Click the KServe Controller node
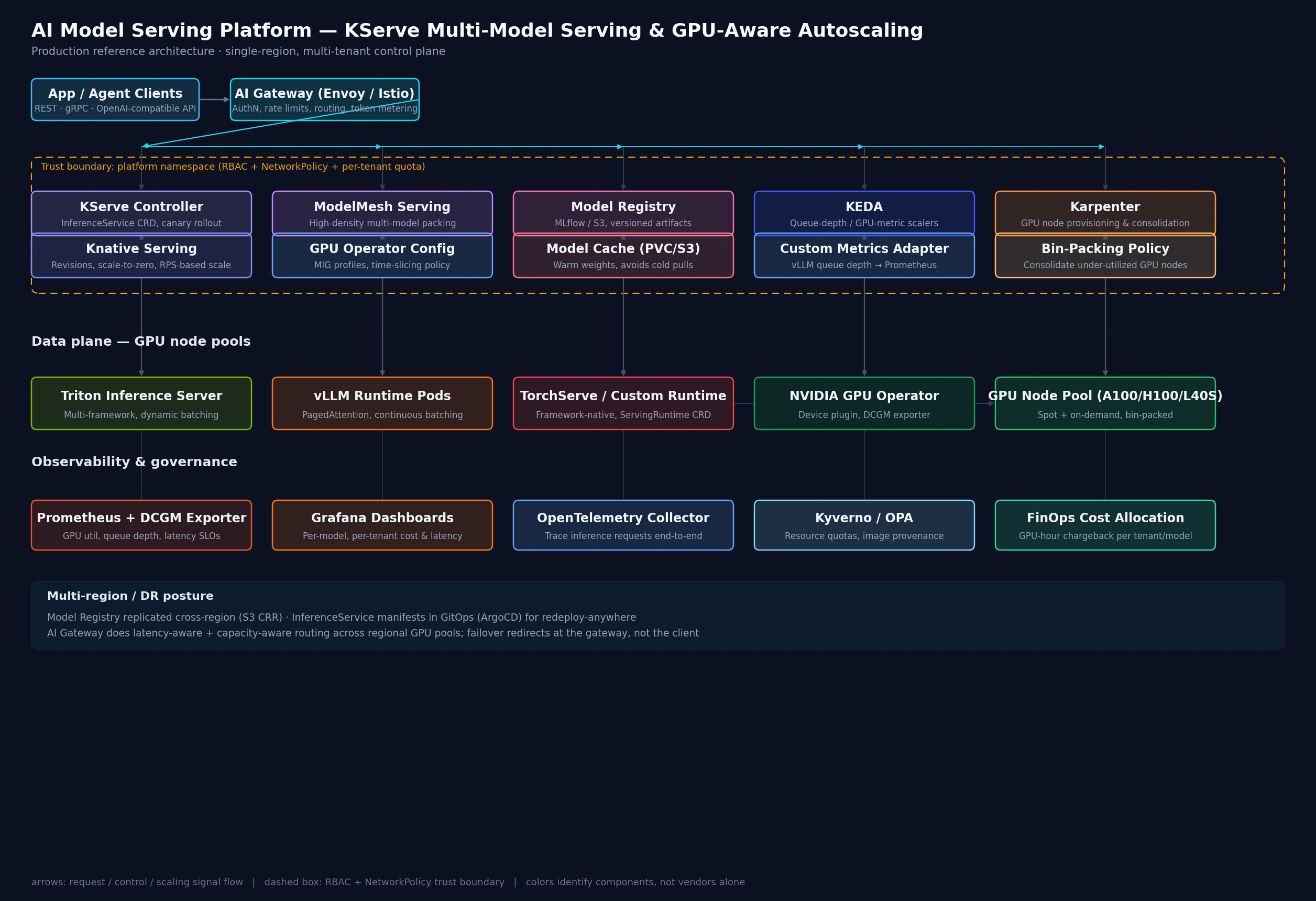Screen dimensions: 1316x901 tap(141, 213)
